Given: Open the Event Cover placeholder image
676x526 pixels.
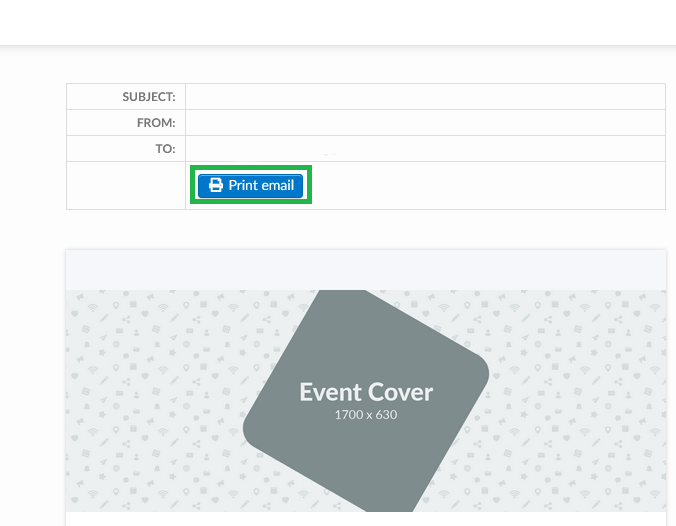Looking at the screenshot, I should tap(366, 401).
